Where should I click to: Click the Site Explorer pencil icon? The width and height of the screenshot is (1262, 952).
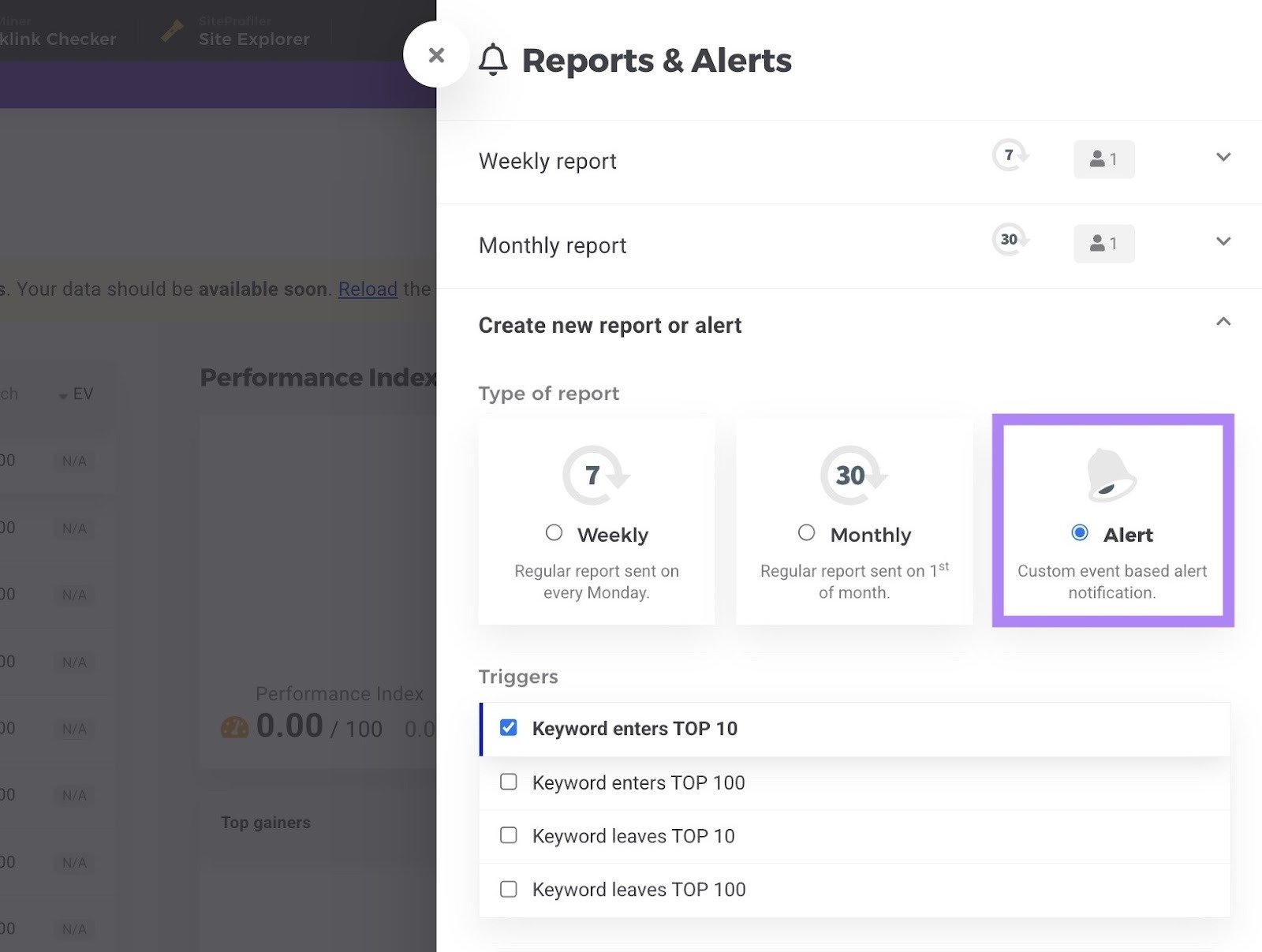click(x=173, y=32)
